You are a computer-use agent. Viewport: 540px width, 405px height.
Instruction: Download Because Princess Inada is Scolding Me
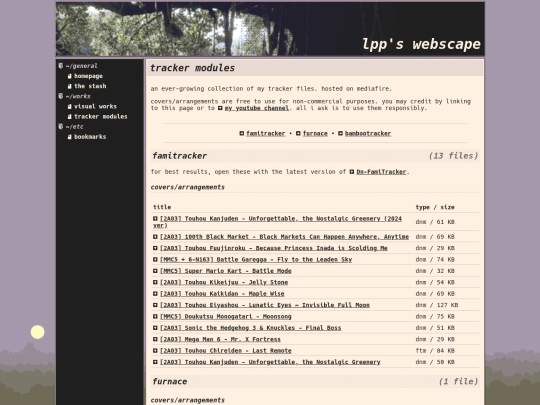[273, 248]
